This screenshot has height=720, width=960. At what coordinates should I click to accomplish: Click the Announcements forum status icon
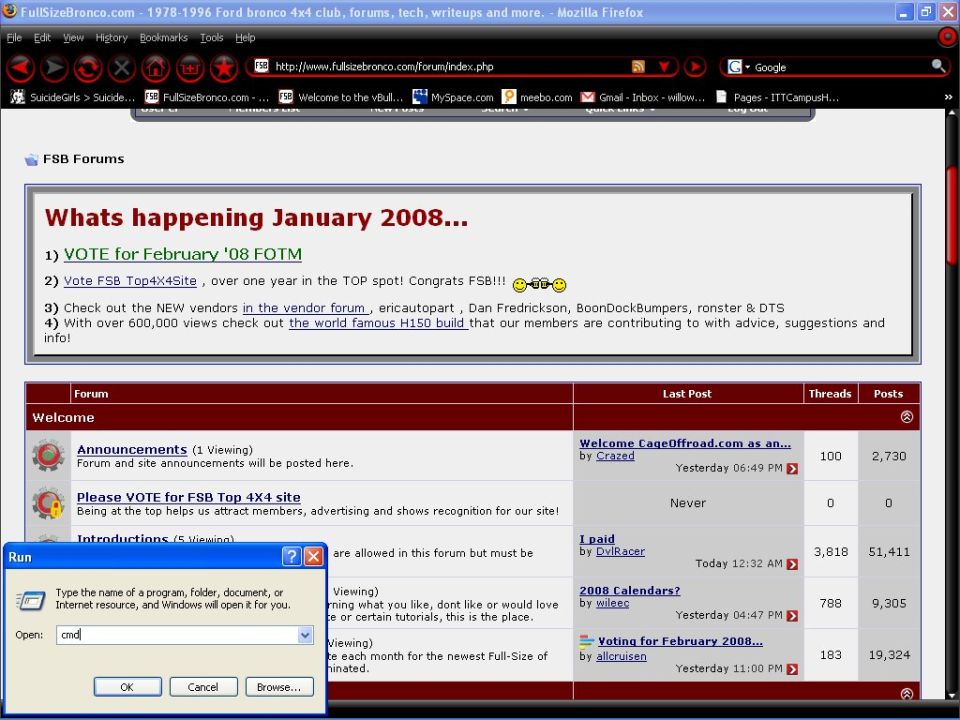(x=48, y=456)
